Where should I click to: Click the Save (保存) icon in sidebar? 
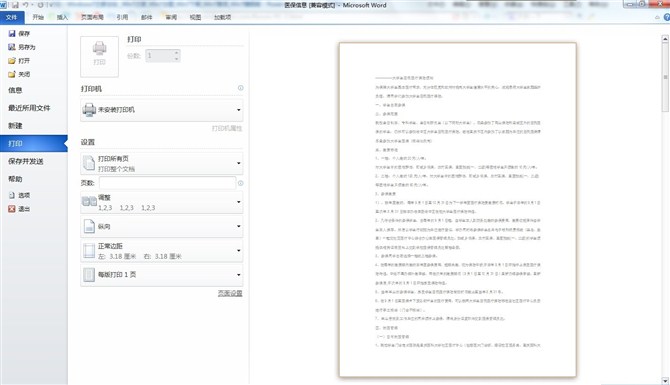[12, 33]
